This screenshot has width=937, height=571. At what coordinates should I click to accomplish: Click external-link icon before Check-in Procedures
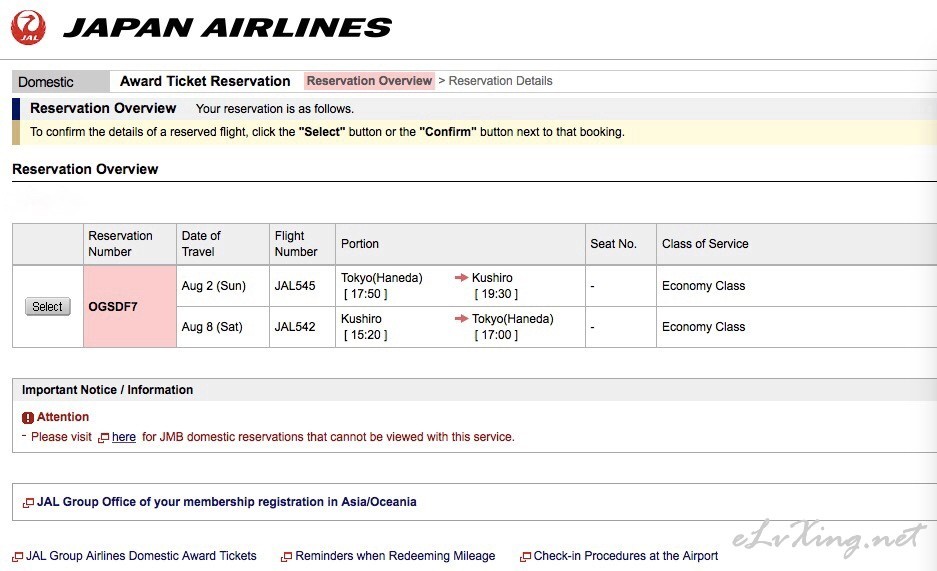525,557
